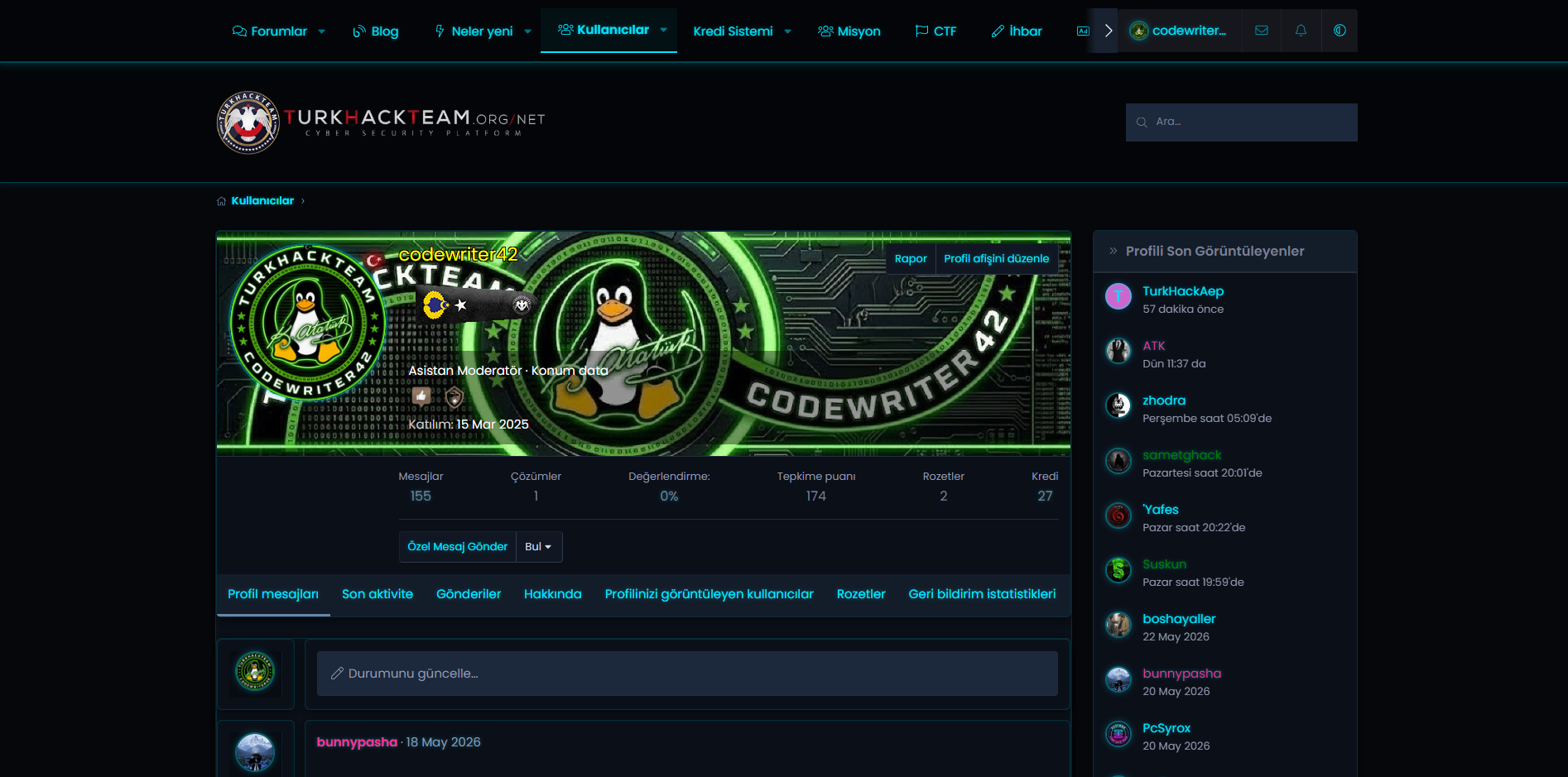Click the search magnifier icon
Viewport: 1568px width, 777px height.
(x=1142, y=122)
